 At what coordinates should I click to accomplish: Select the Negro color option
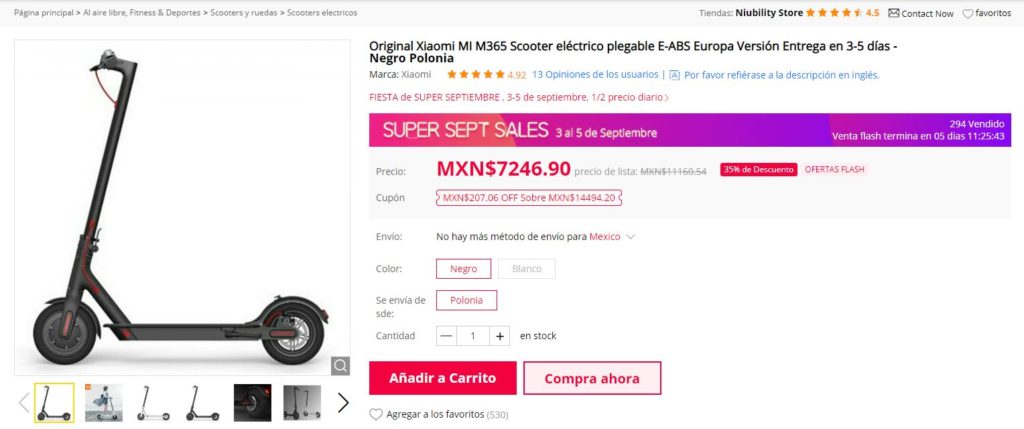pyautogui.click(x=464, y=268)
